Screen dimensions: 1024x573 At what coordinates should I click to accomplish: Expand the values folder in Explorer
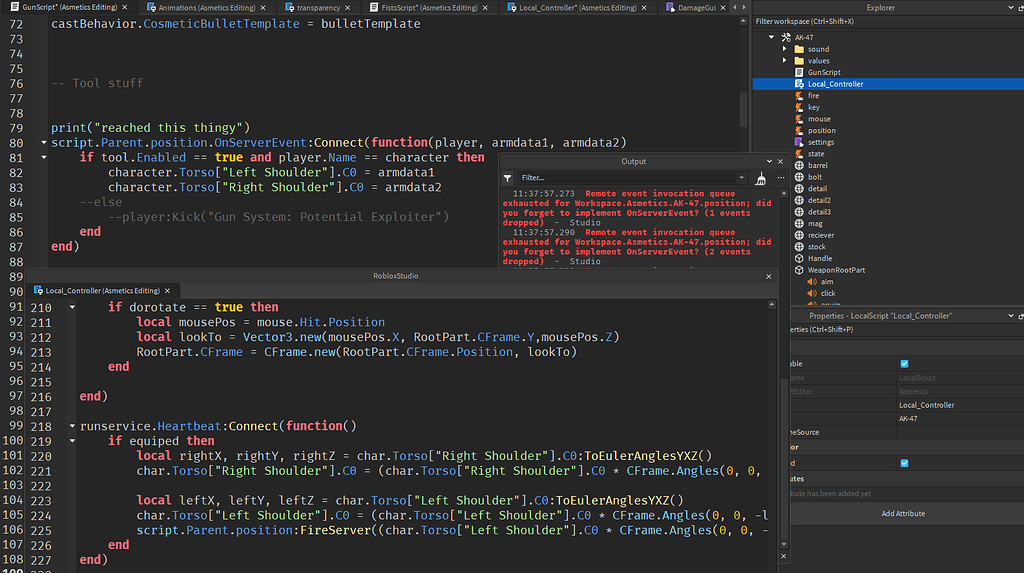coord(785,61)
